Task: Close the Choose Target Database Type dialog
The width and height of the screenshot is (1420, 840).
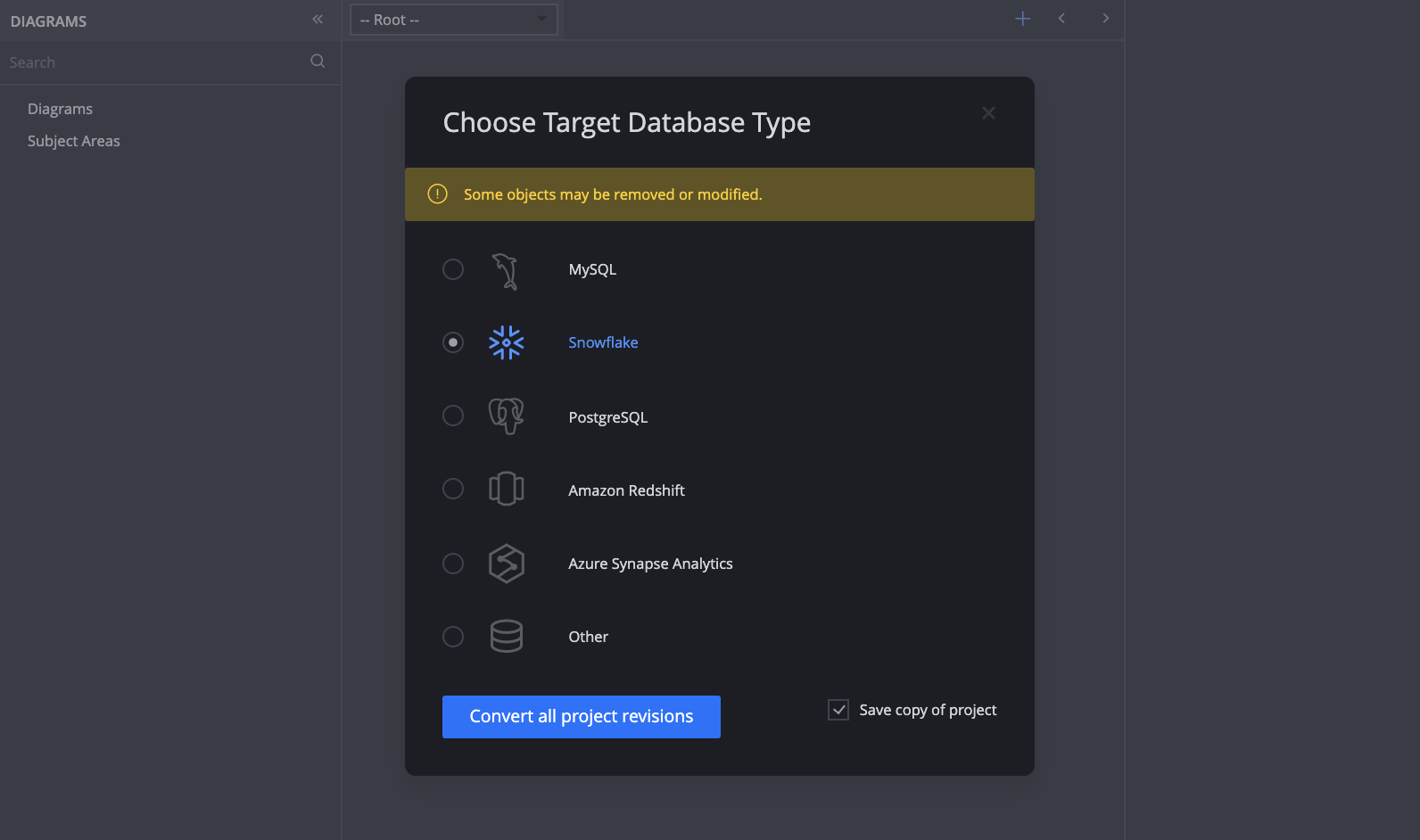Action: pos(988,112)
